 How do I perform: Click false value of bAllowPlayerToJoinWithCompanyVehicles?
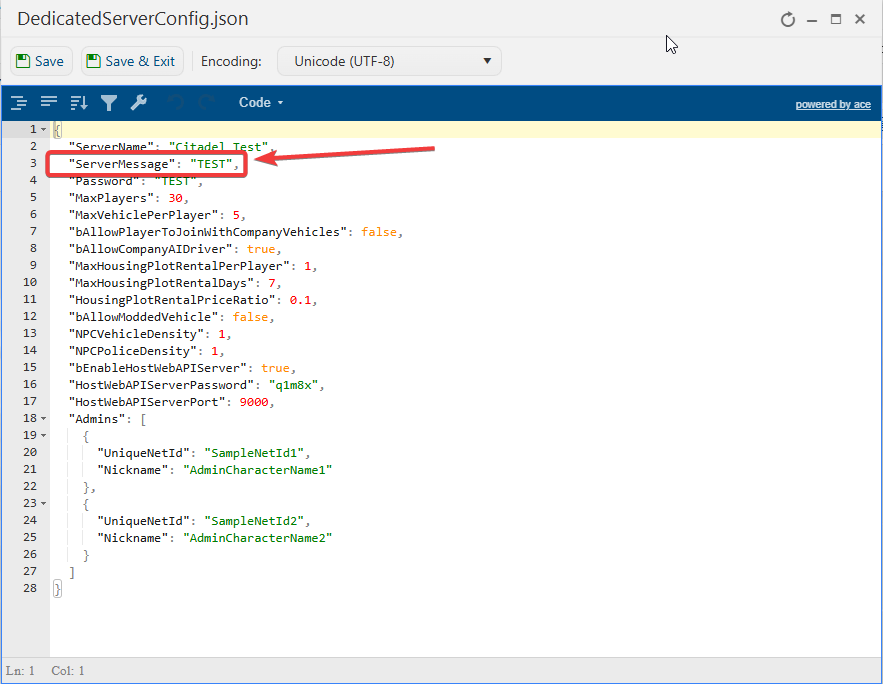(x=378, y=232)
